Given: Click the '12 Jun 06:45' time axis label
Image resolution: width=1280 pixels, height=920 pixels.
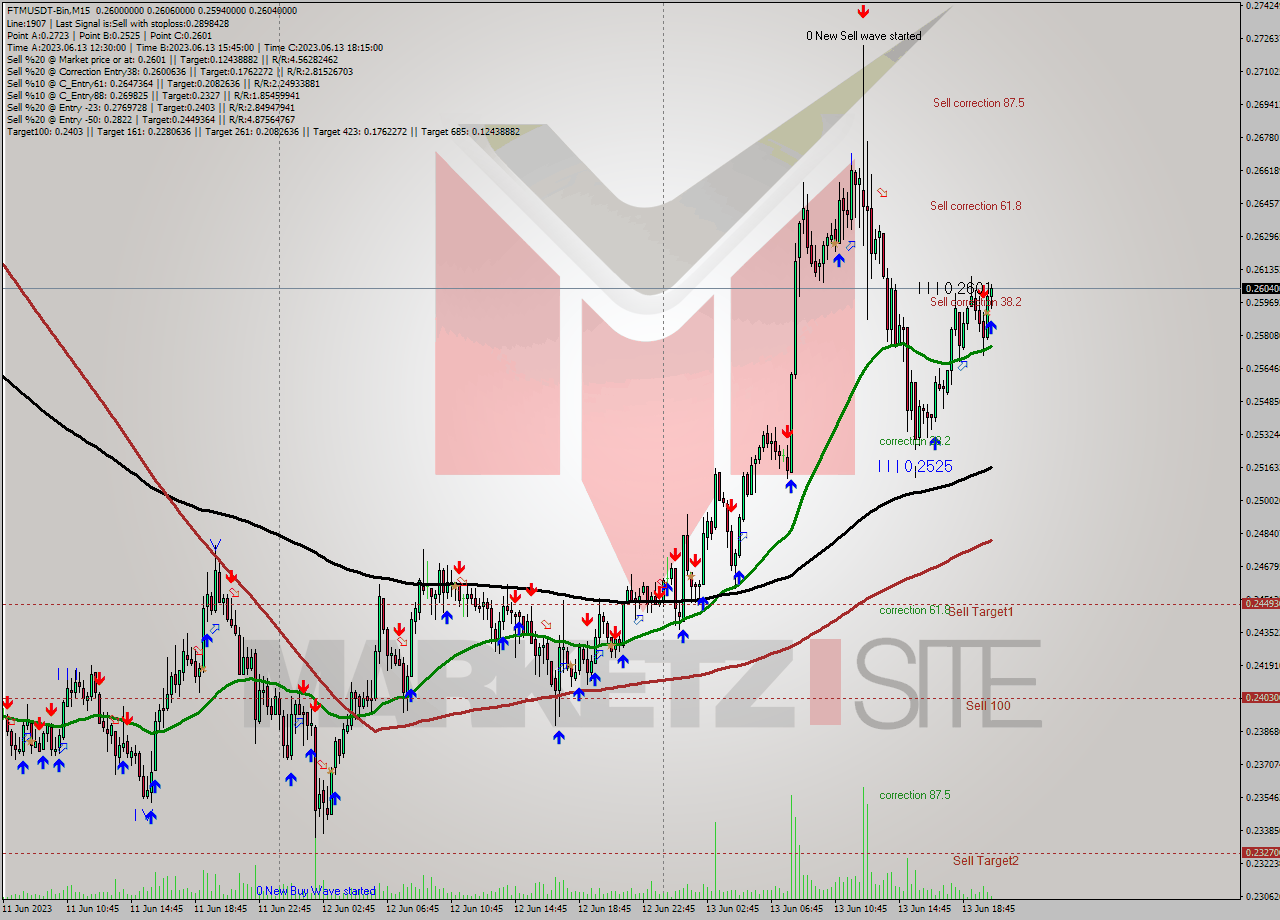Looking at the screenshot, I should pyautogui.click(x=412, y=910).
